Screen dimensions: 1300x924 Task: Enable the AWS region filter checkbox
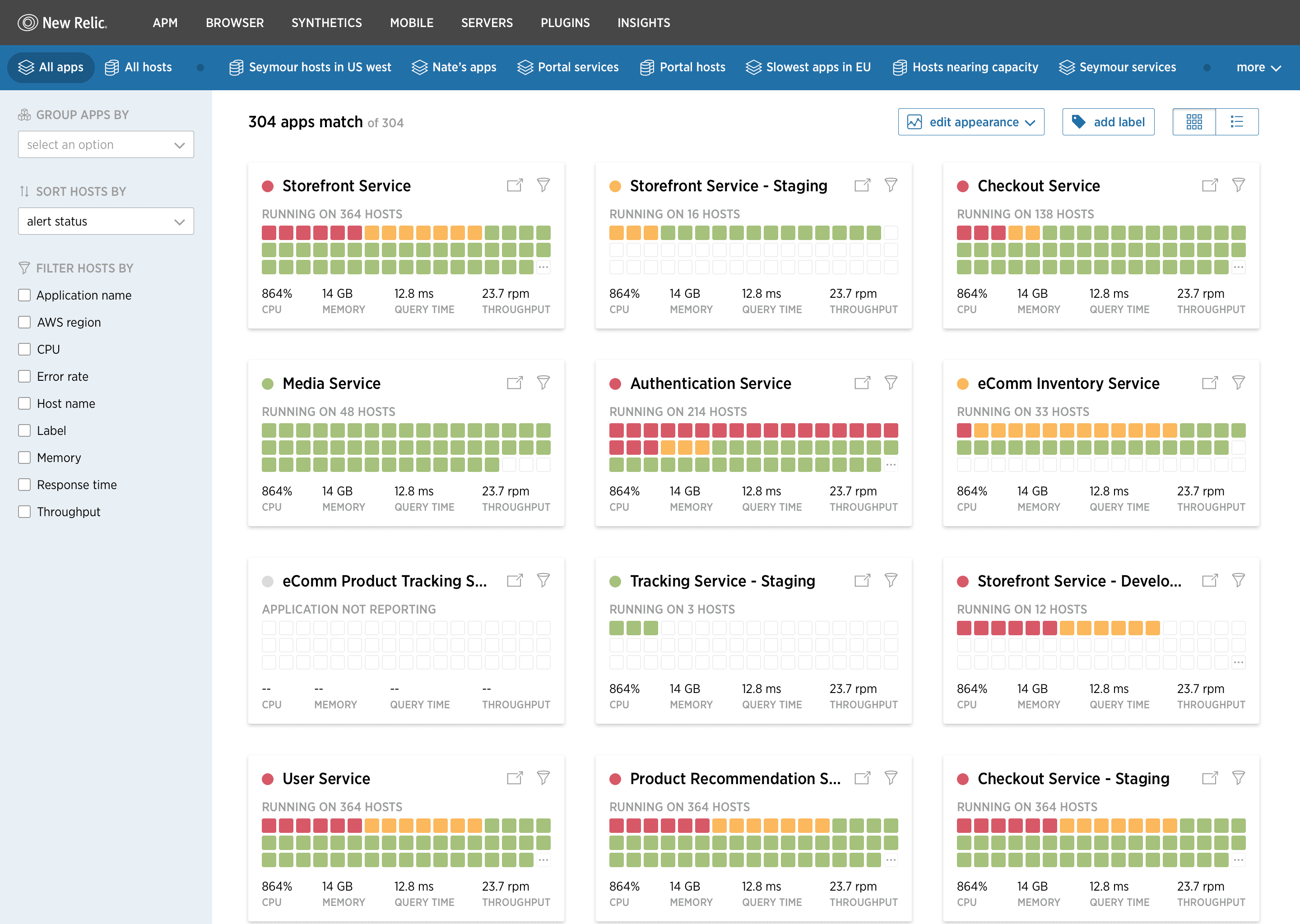click(24, 322)
